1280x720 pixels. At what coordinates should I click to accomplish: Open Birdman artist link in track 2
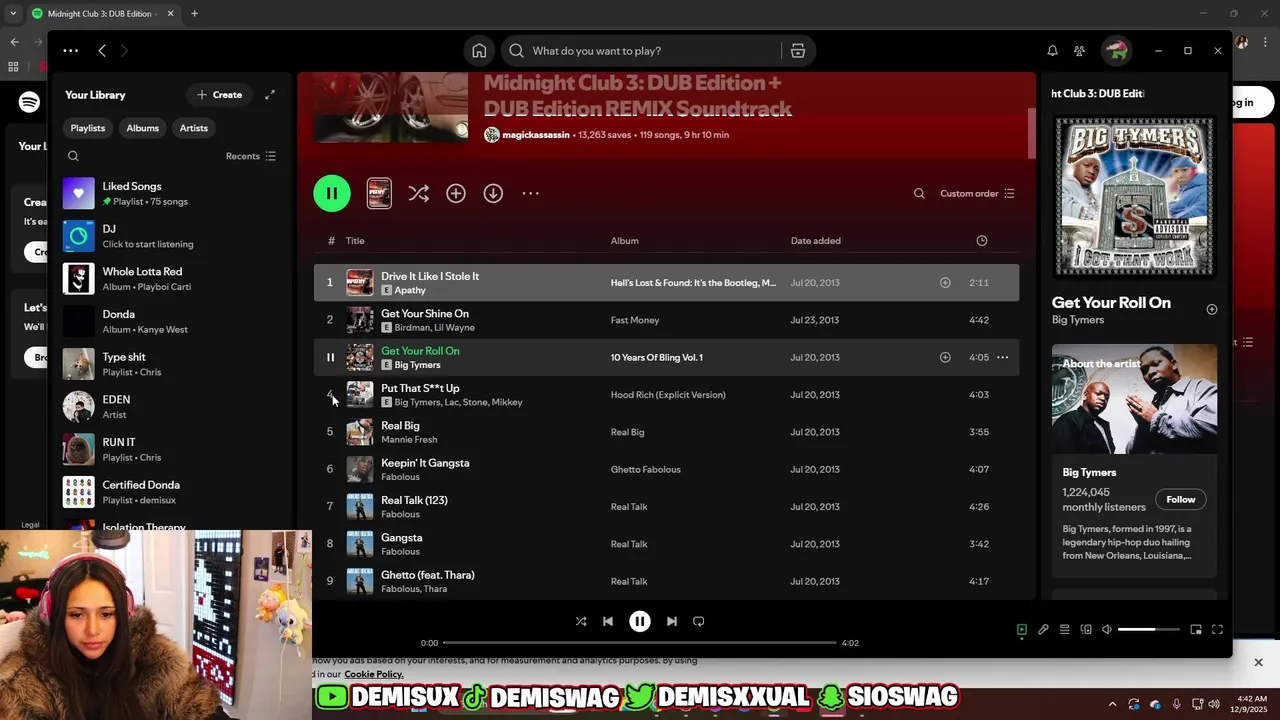pos(412,327)
